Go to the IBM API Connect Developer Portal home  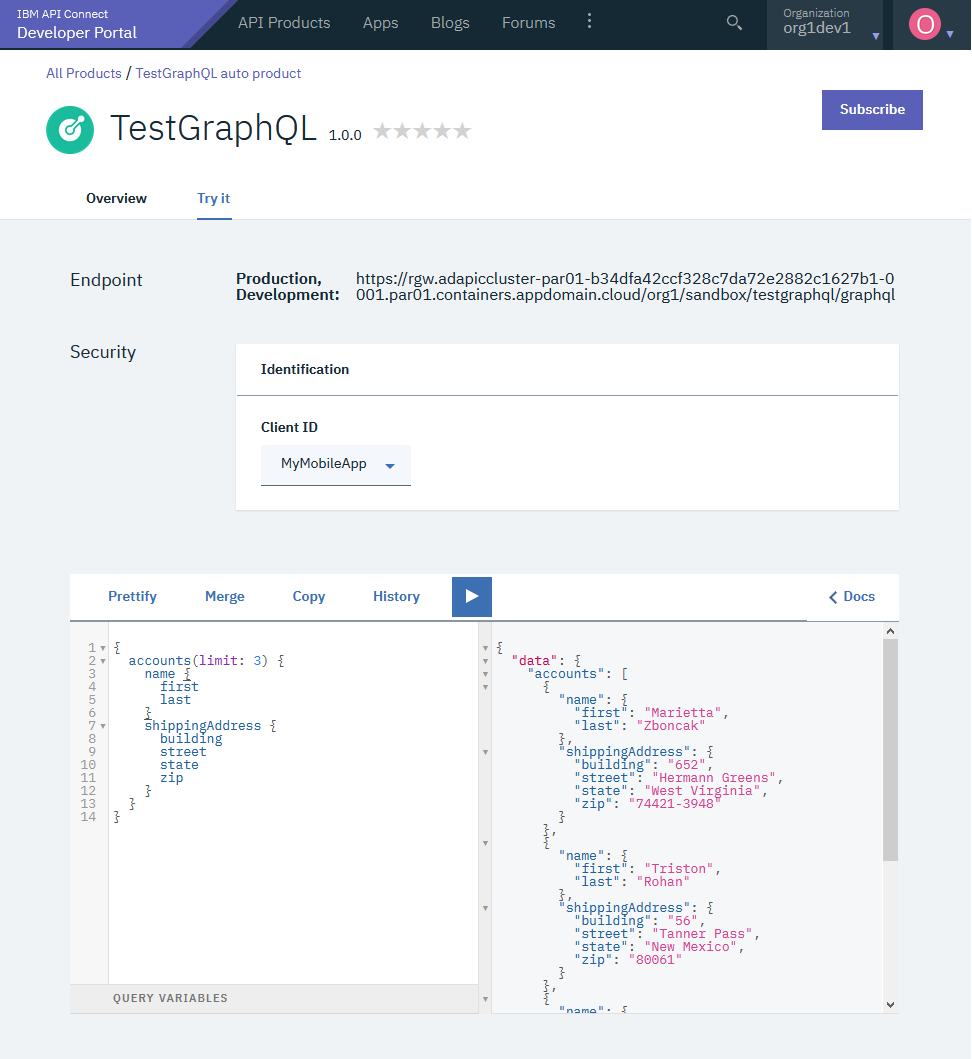(76, 24)
